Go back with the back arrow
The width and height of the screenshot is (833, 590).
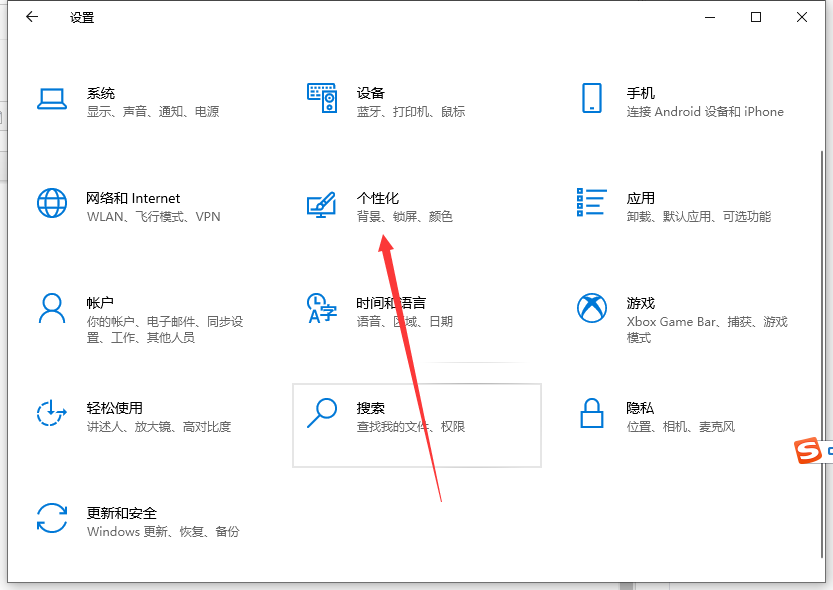tap(32, 17)
